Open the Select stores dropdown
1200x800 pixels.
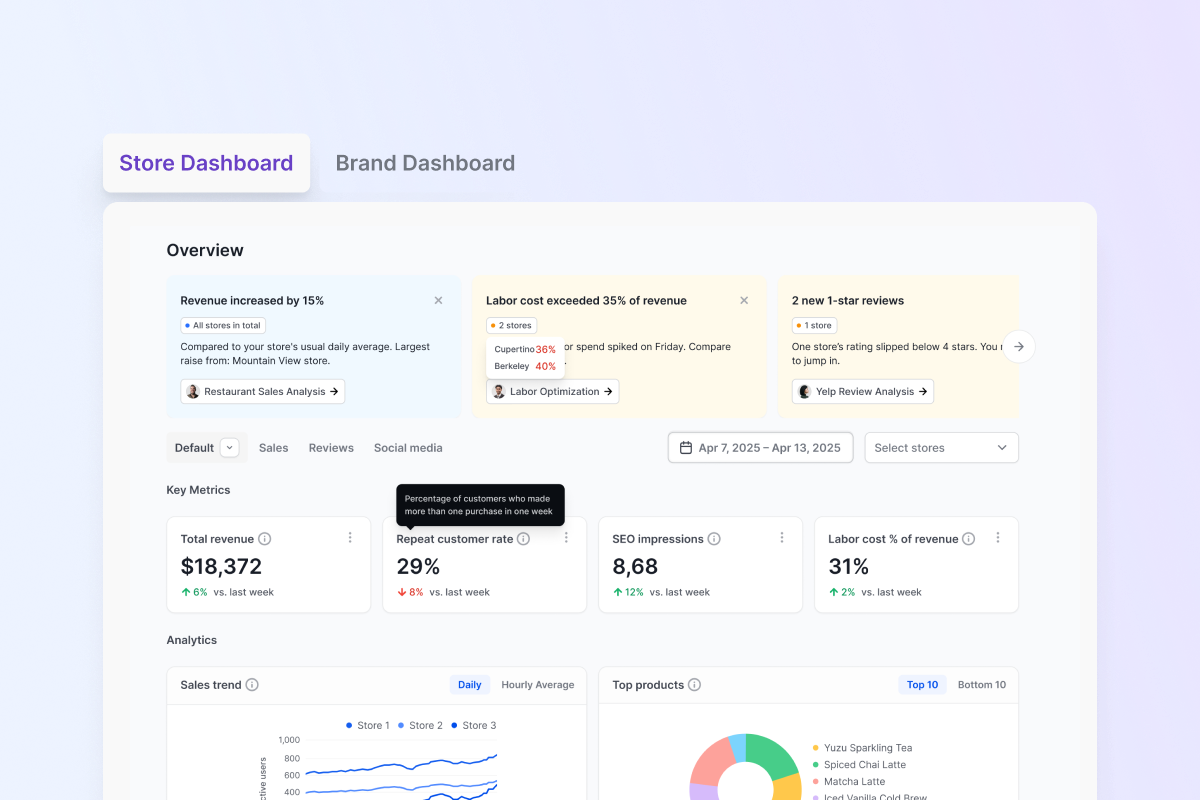[x=942, y=448]
